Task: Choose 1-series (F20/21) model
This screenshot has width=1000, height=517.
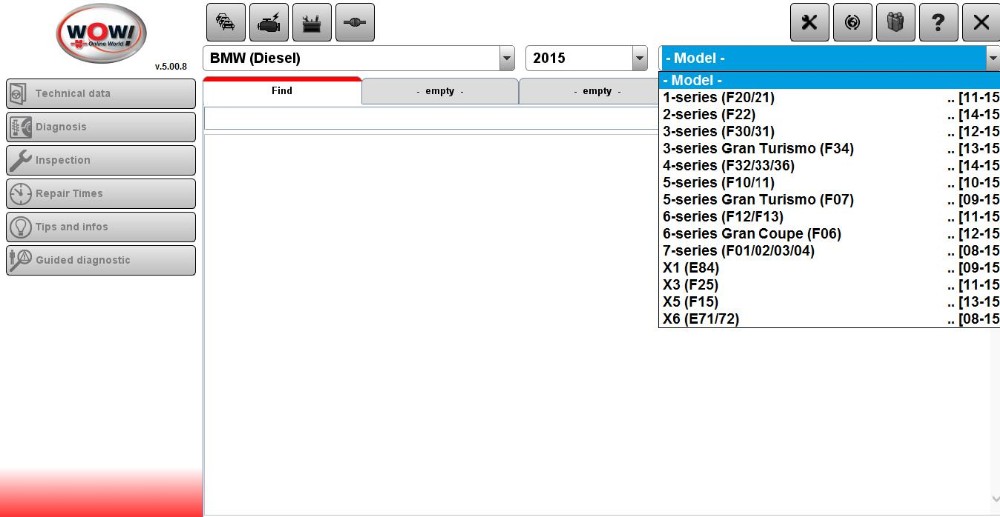Action: [829, 98]
